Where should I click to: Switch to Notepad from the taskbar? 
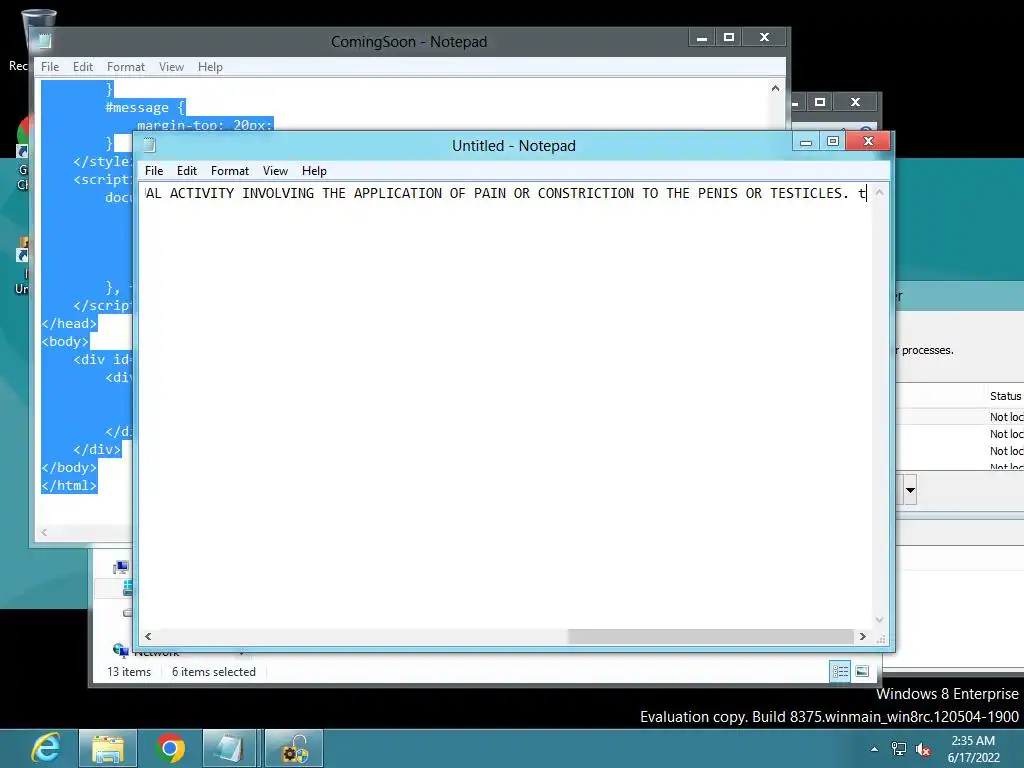(229, 748)
